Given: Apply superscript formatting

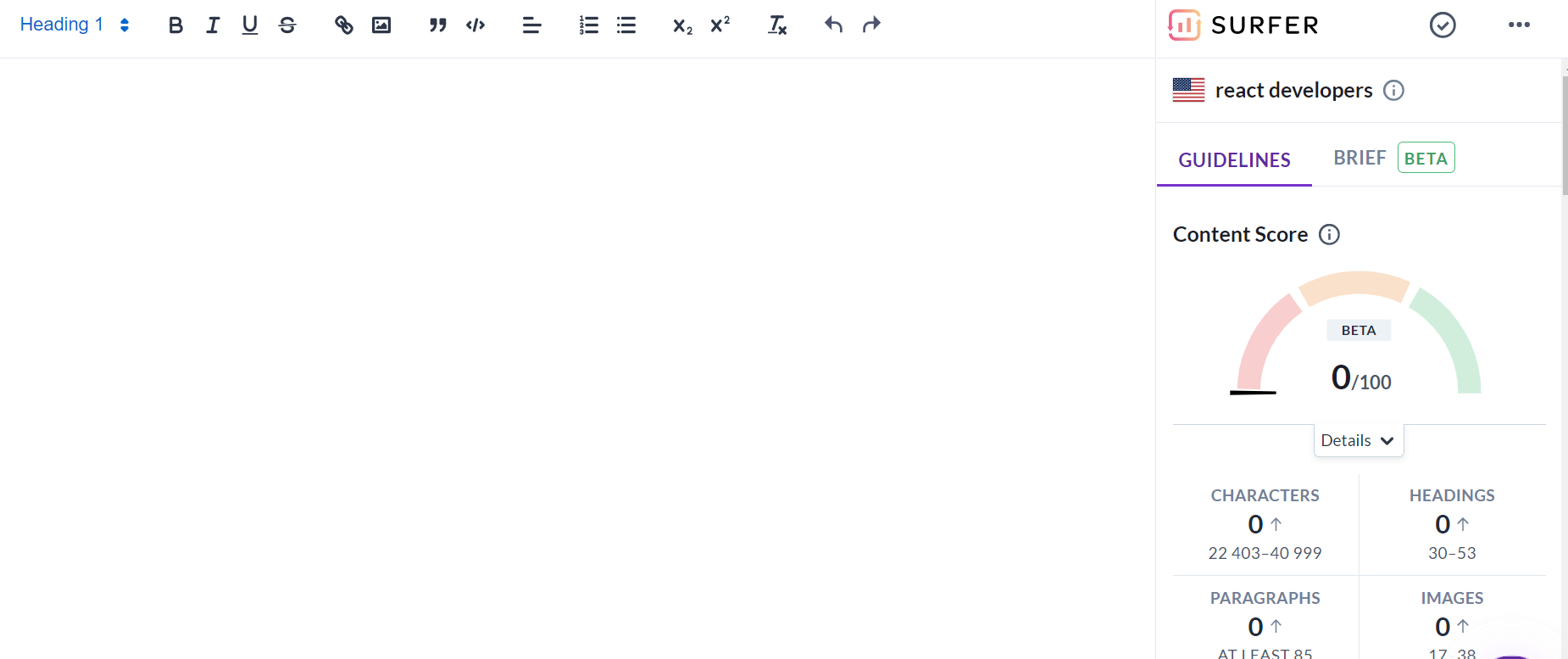Looking at the screenshot, I should [720, 25].
